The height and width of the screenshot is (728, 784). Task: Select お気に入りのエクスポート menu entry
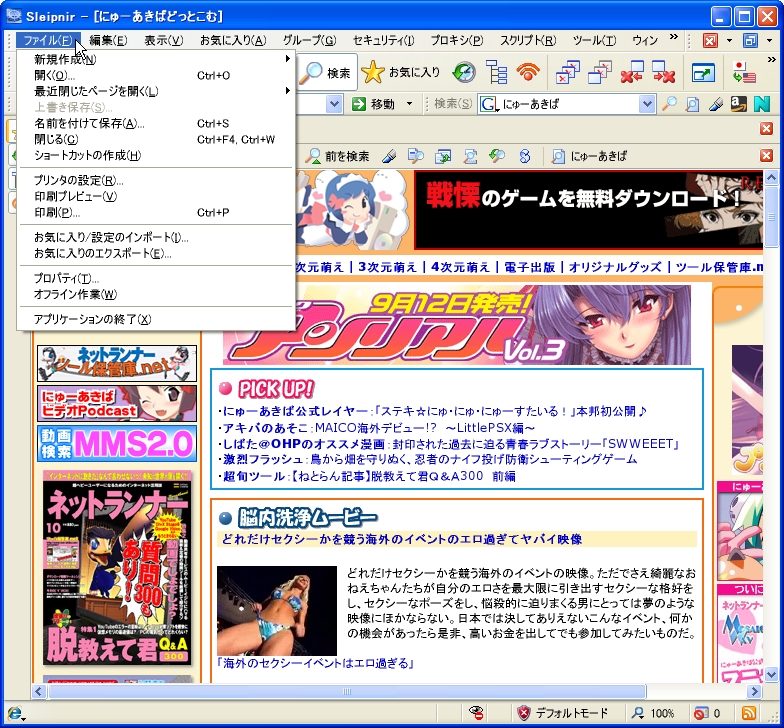156,253
